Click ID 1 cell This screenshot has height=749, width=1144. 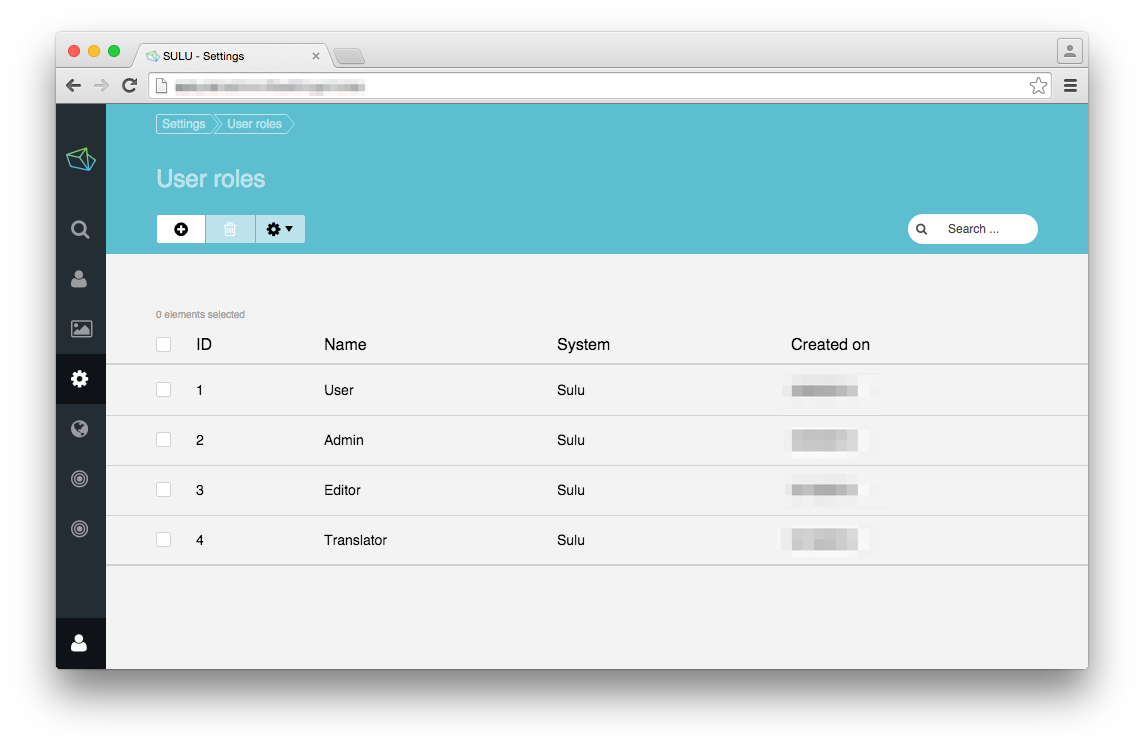(x=199, y=390)
